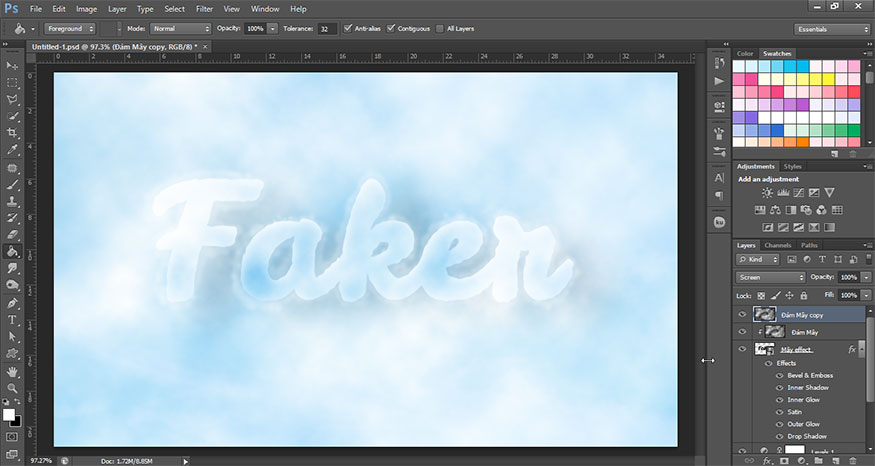875x466 pixels.
Task: Open the Mode Normal dropdown
Action: pos(180,28)
